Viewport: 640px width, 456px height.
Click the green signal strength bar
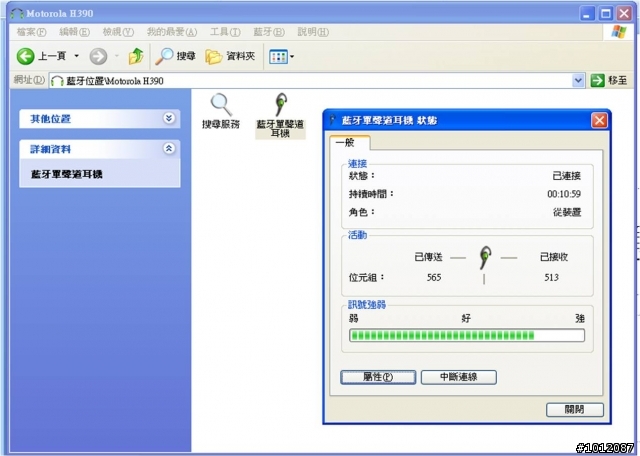(467, 336)
